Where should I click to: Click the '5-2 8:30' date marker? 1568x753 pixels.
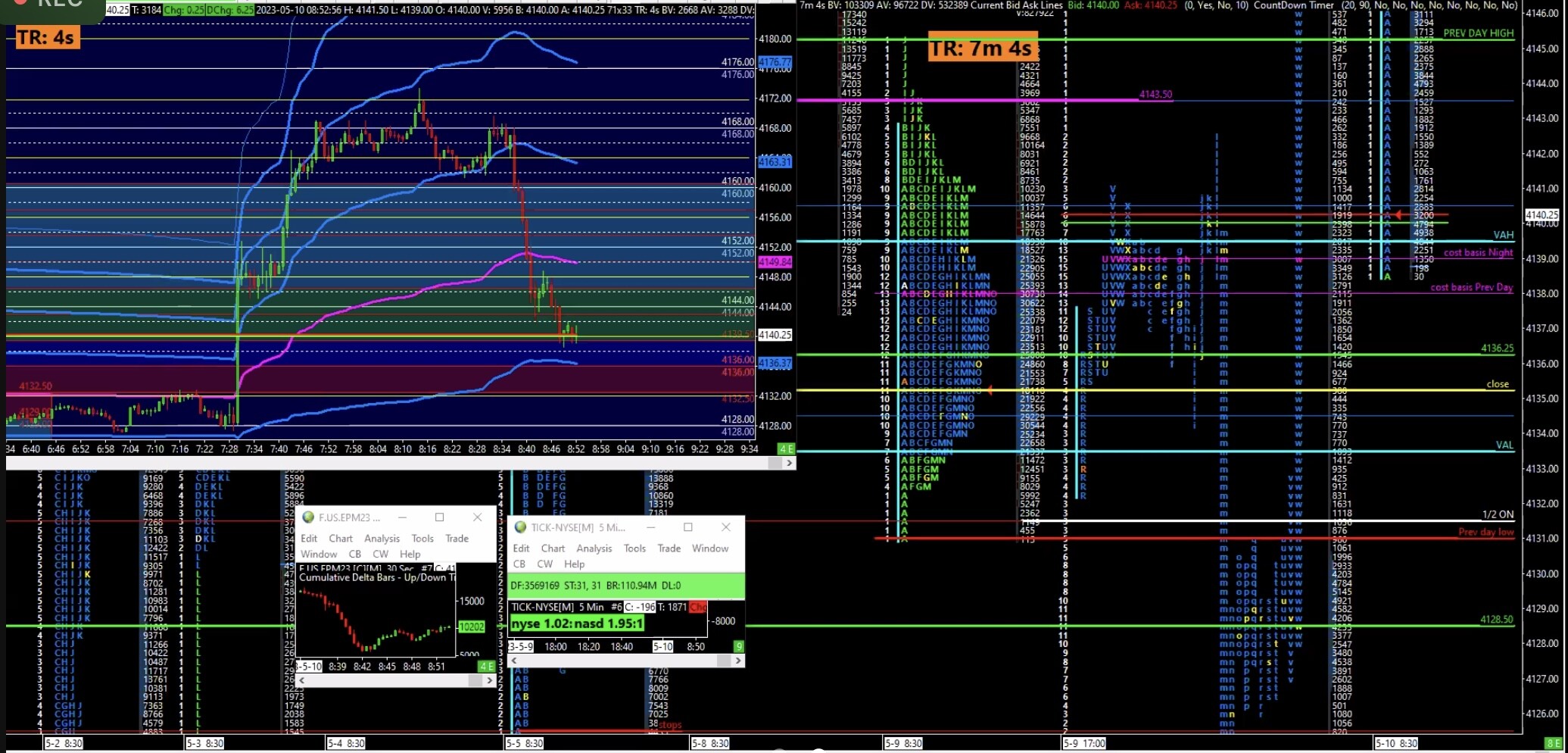pyautogui.click(x=64, y=743)
